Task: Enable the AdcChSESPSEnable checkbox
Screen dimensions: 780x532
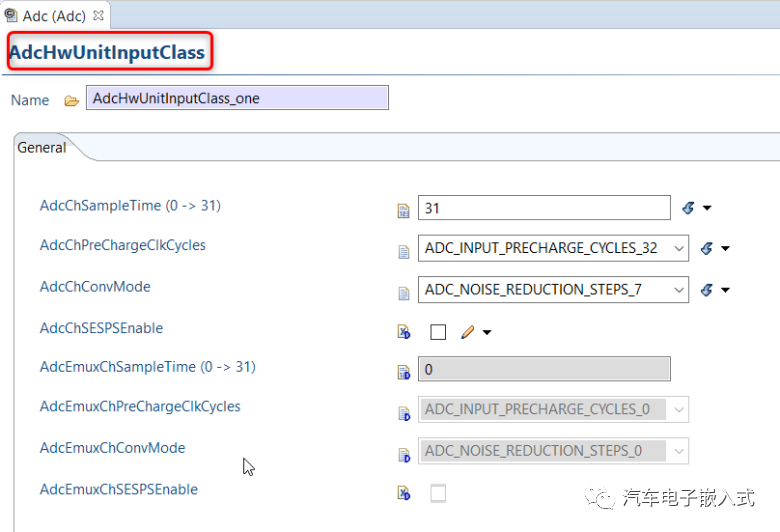Action: click(438, 332)
